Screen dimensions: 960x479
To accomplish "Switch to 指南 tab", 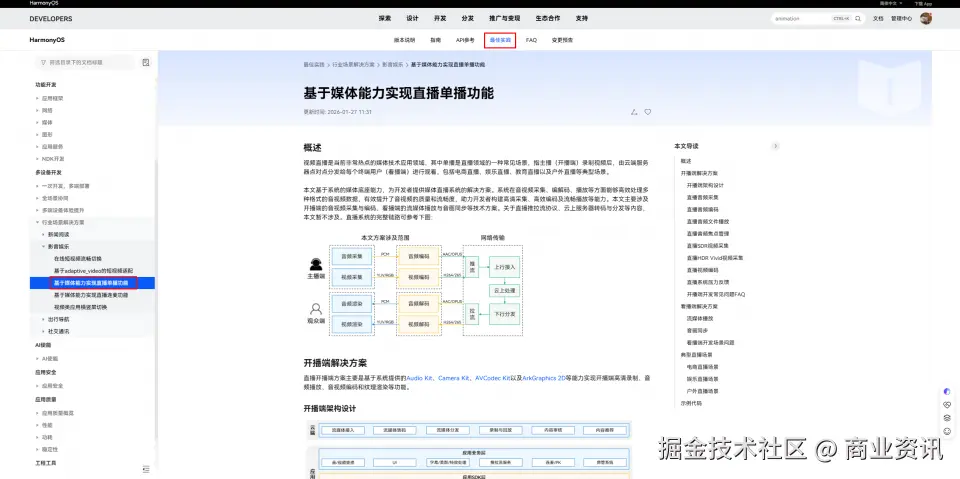I will pyautogui.click(x=435, y=40).
